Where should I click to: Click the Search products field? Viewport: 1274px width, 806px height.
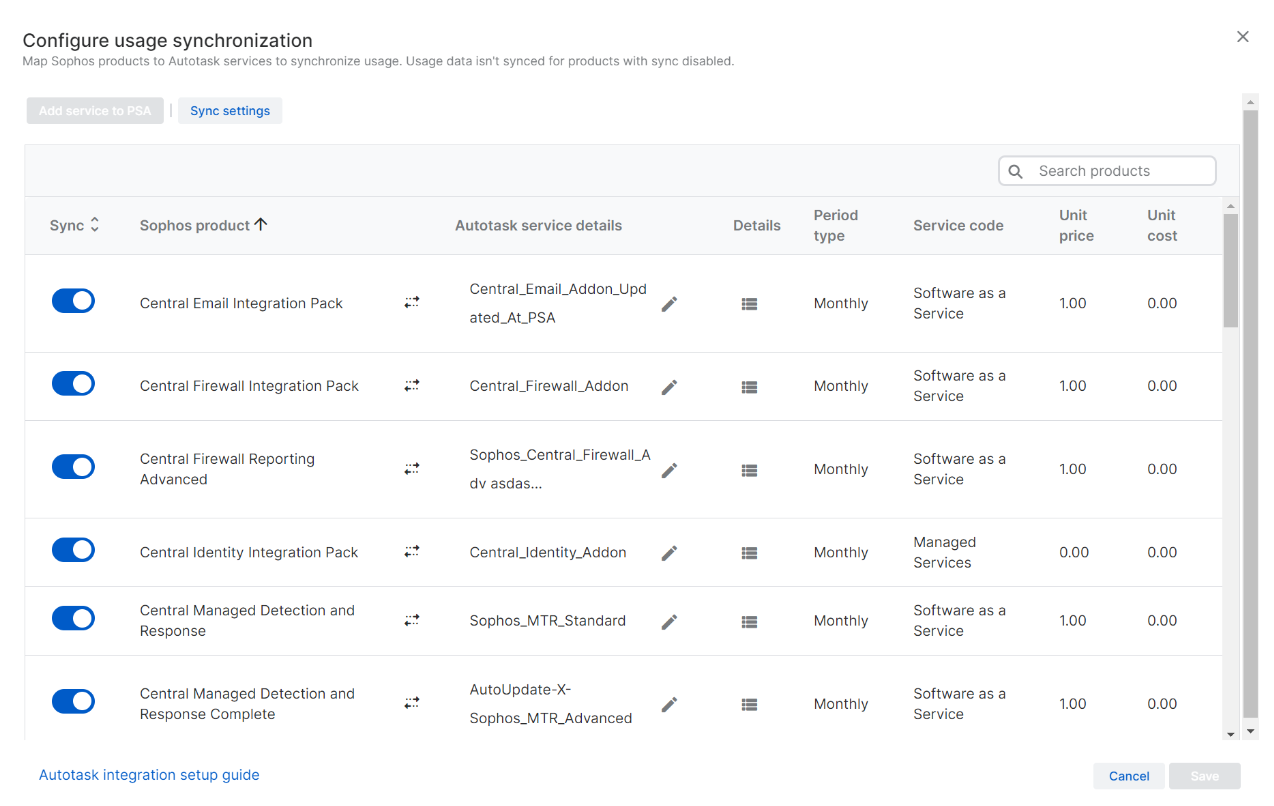(1120, 171)
